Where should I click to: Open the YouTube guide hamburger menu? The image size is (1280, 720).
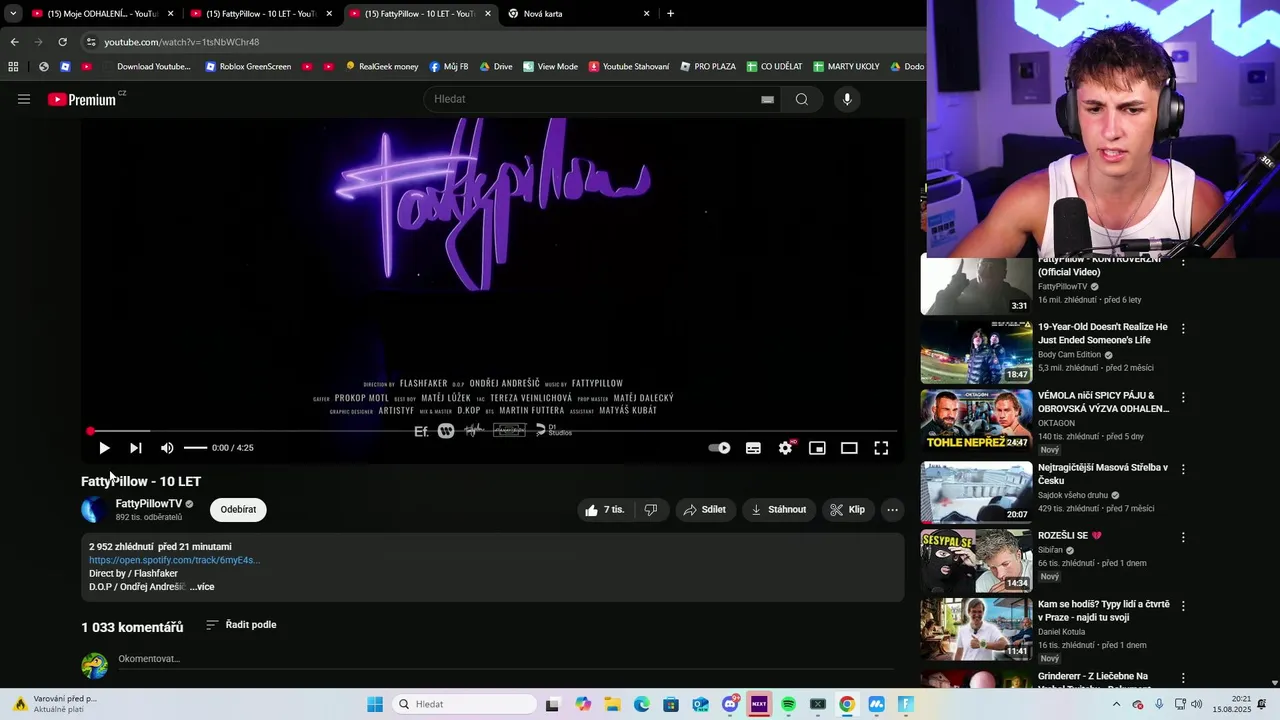click(24, 99)
